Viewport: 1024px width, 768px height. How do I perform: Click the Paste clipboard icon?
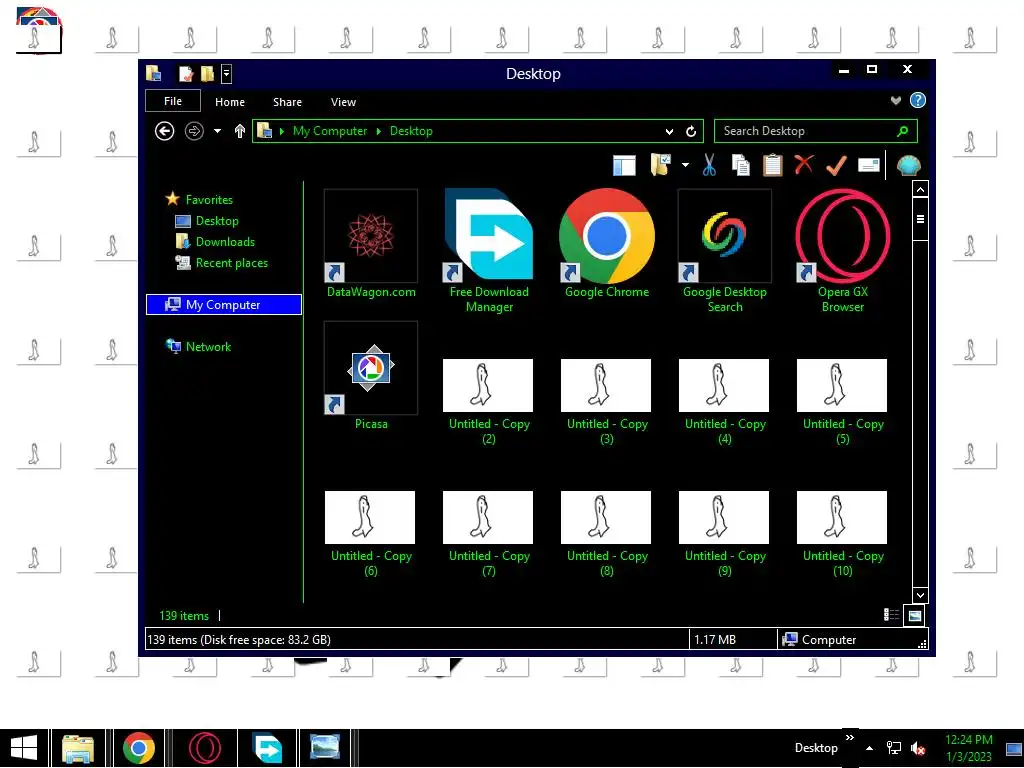click(x=773, y=165)
